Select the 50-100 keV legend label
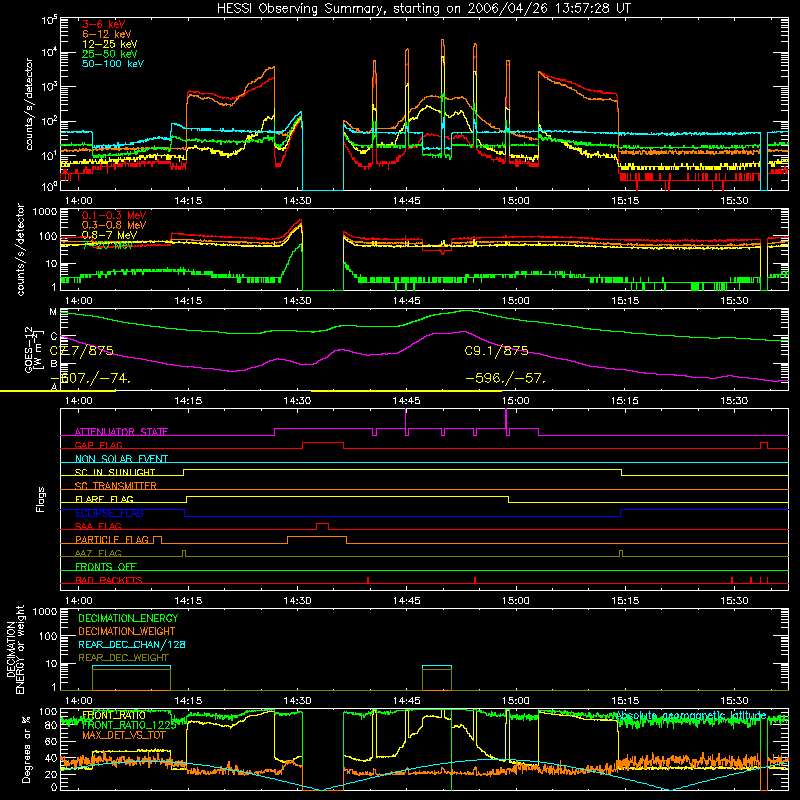Image resolution: width=800 pixels, height=800 pixels. [113, 64]
